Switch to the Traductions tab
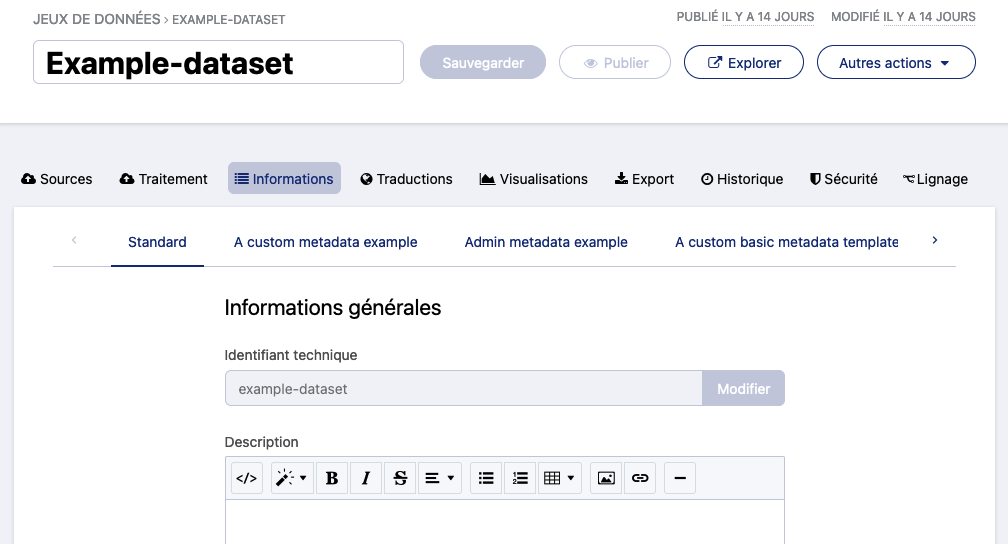This screenshot has height=544, width=1008. [406, 179]
